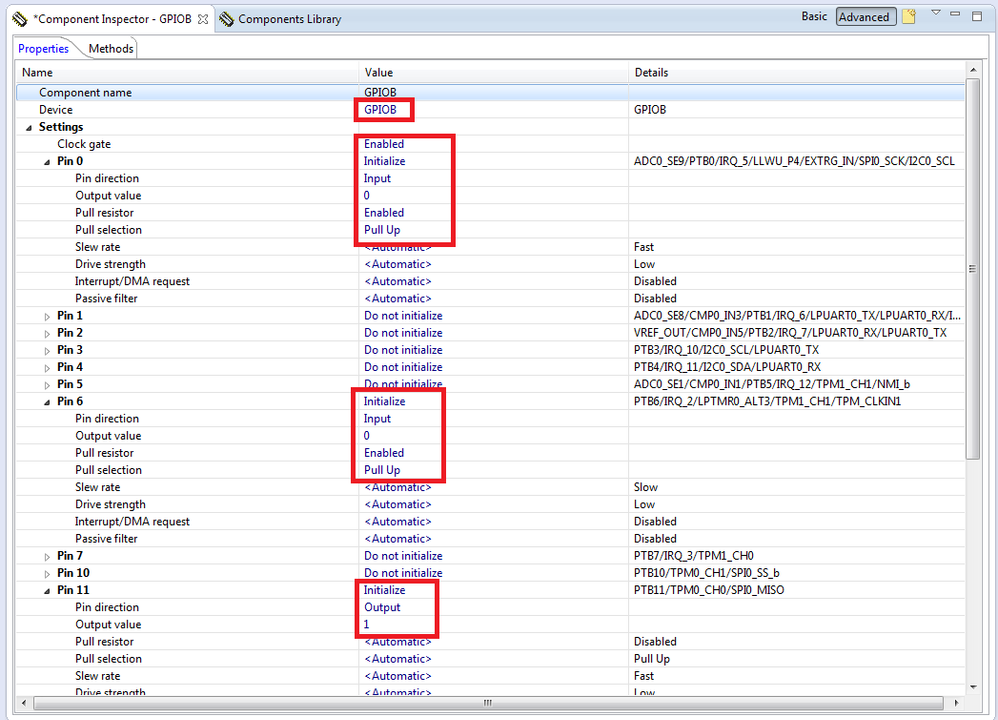Click Pin 0 Interrupt/DMA request Automatic value
Image resolution: width=998 pixels, height=720 pixels.
398,281
